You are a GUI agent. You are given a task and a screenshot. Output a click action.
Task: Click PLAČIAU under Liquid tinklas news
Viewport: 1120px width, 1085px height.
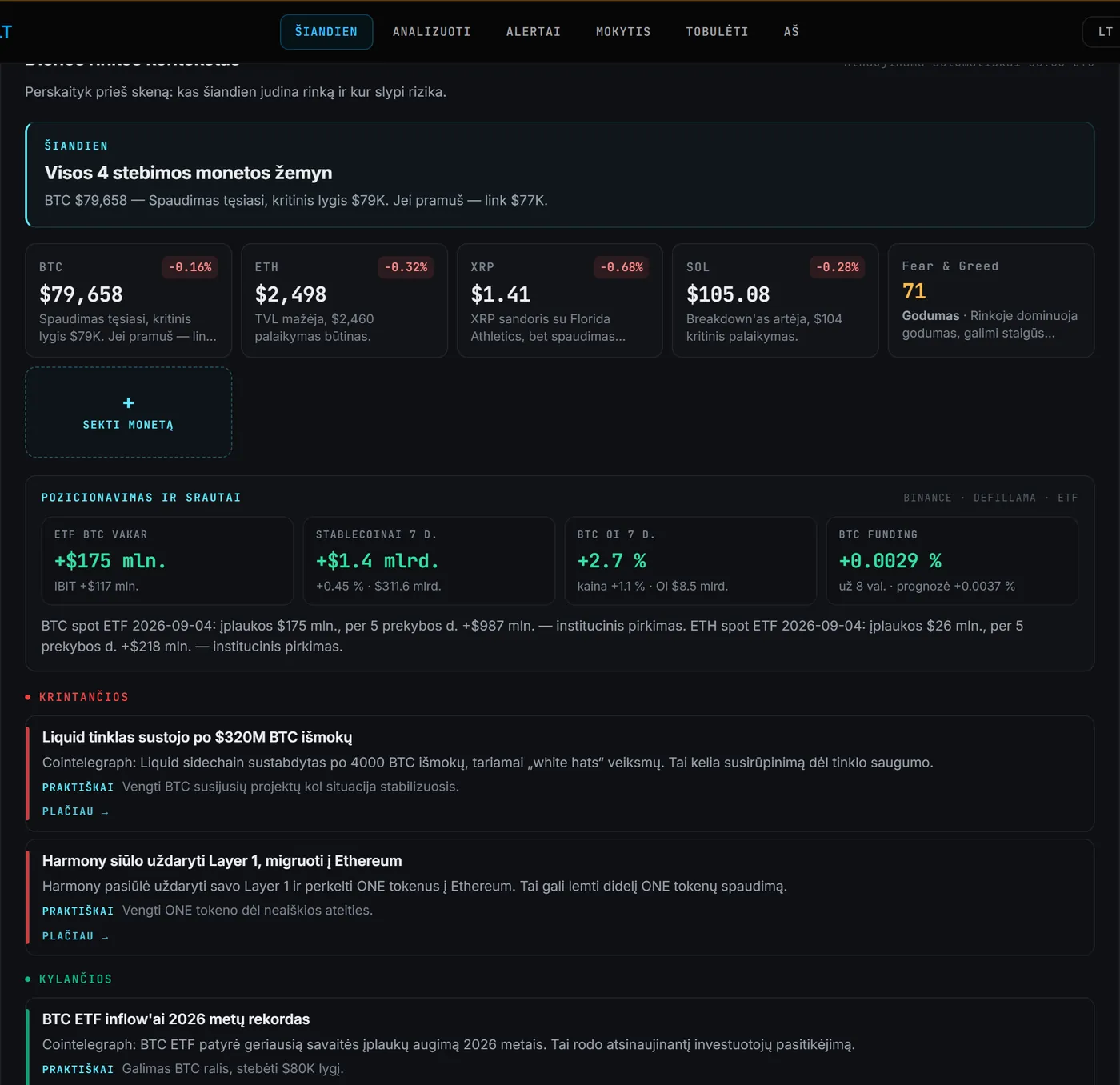(75, 811)
